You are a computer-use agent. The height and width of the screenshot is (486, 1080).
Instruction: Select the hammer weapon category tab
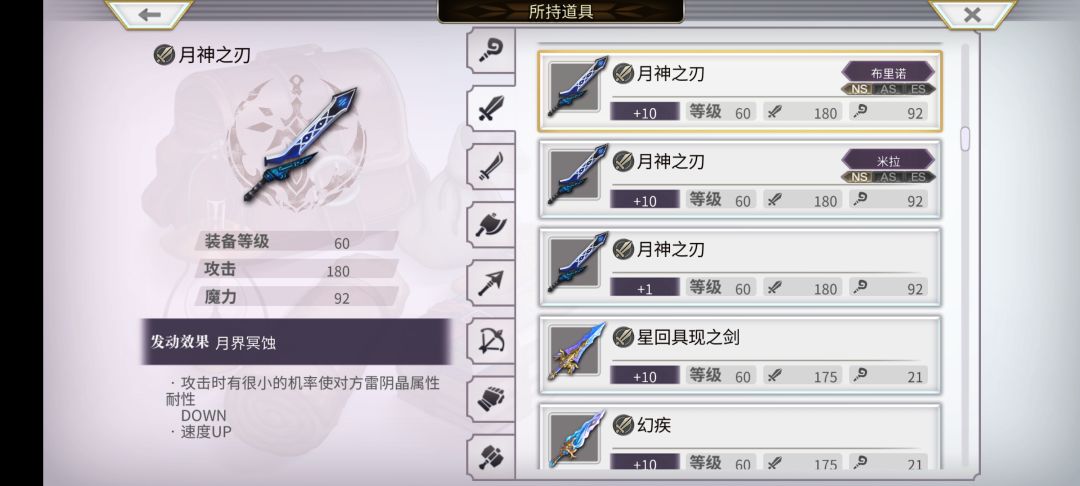pos(490,456)
